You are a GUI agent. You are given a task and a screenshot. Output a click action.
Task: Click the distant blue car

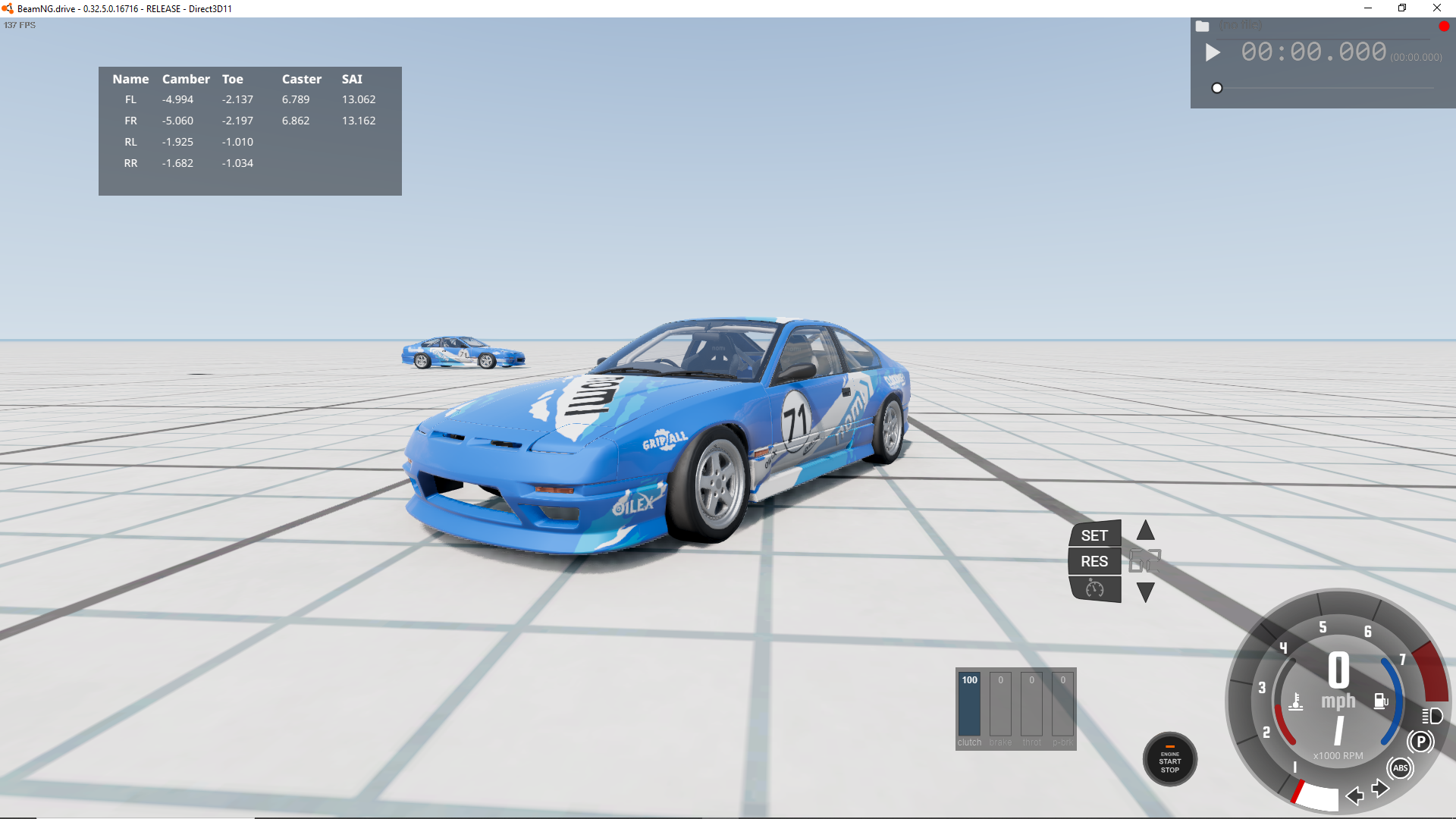tap(463, 353)
